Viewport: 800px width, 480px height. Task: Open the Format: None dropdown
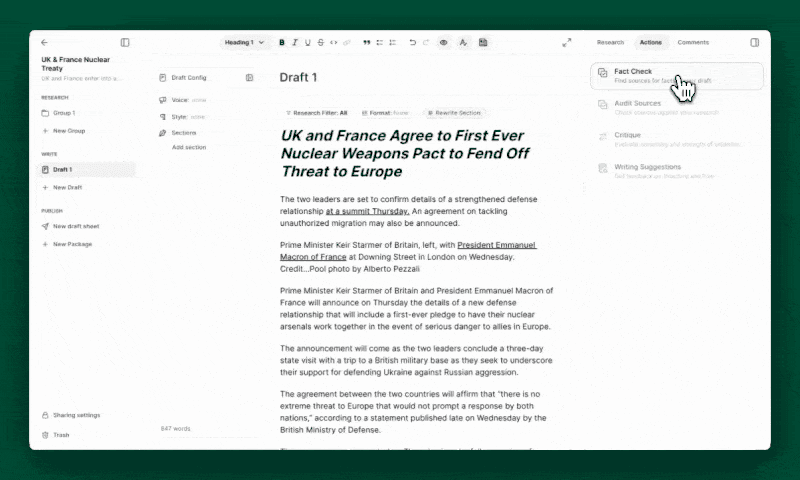pyautogui.click(x=385, y=113)
